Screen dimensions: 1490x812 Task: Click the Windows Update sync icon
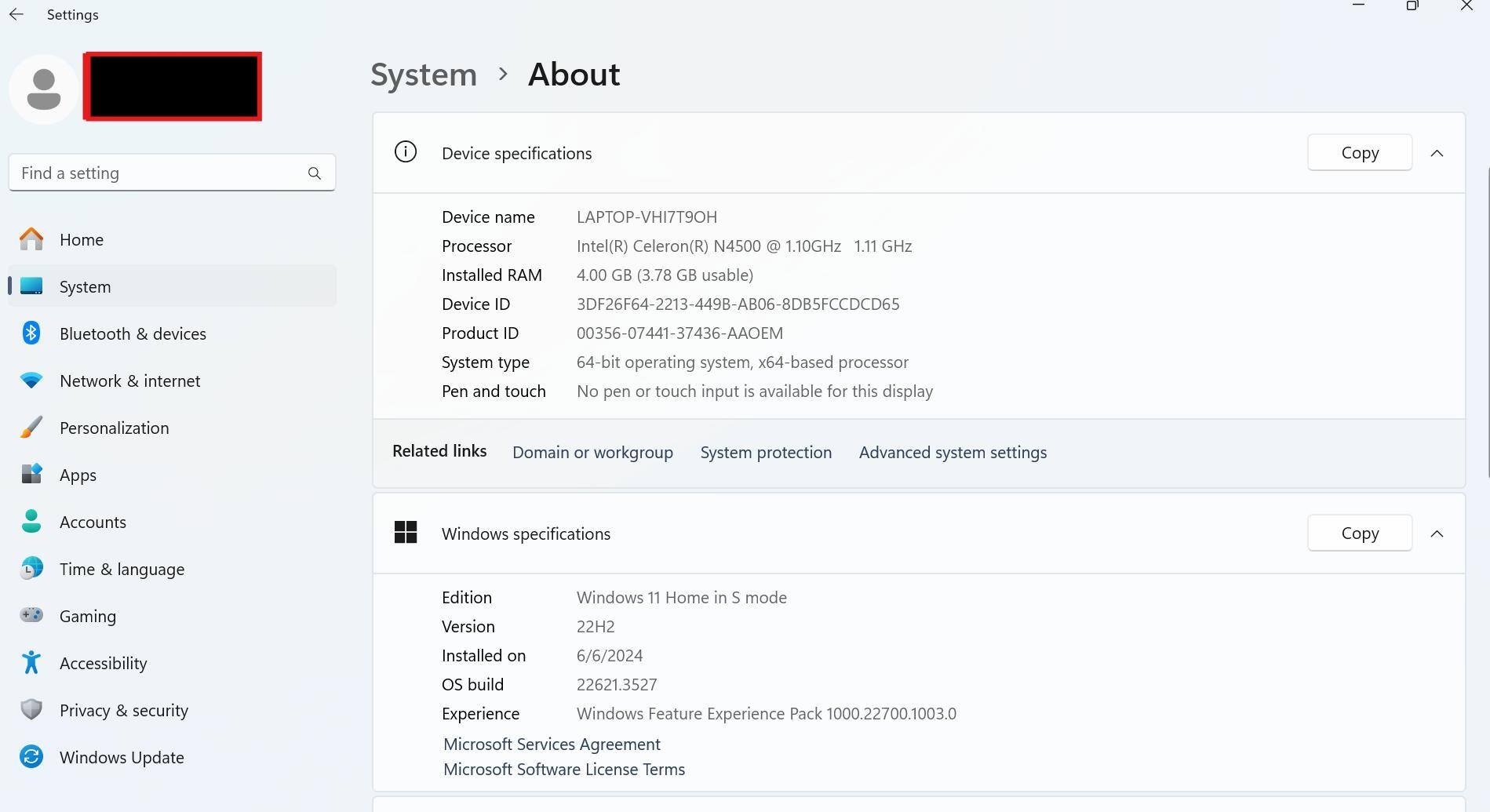[31, 757]
